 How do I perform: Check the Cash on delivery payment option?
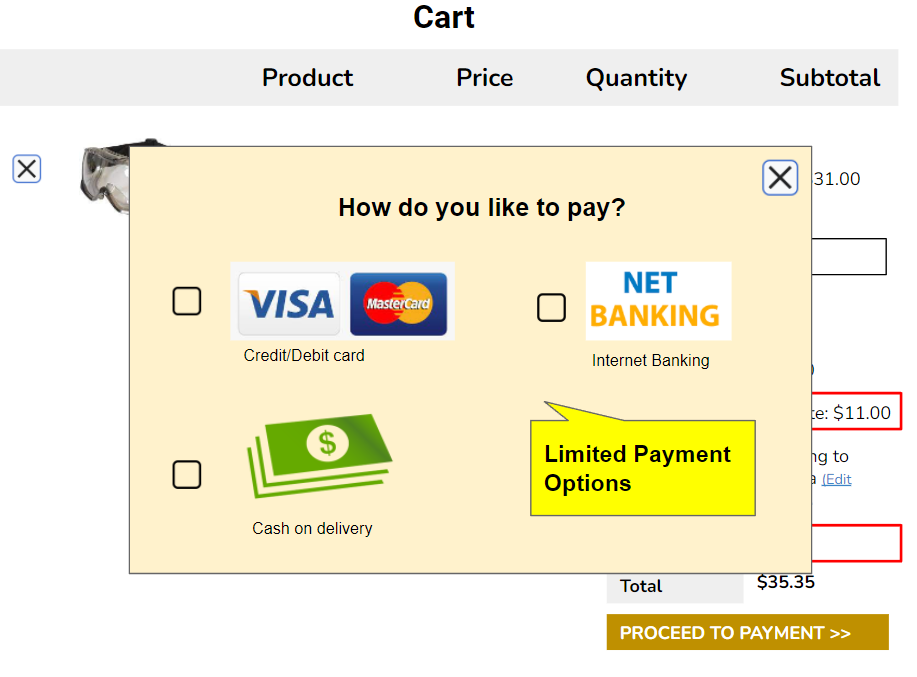pos(186,474)
